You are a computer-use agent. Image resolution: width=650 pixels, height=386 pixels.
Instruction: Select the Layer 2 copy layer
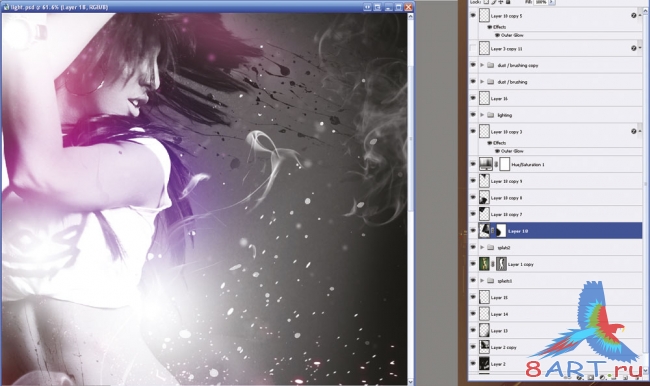pyautogui.click(x=555, y=347)
